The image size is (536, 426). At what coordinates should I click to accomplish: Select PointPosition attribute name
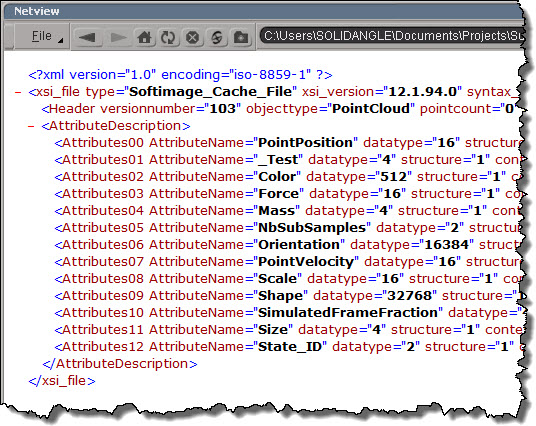click(305, 143)
